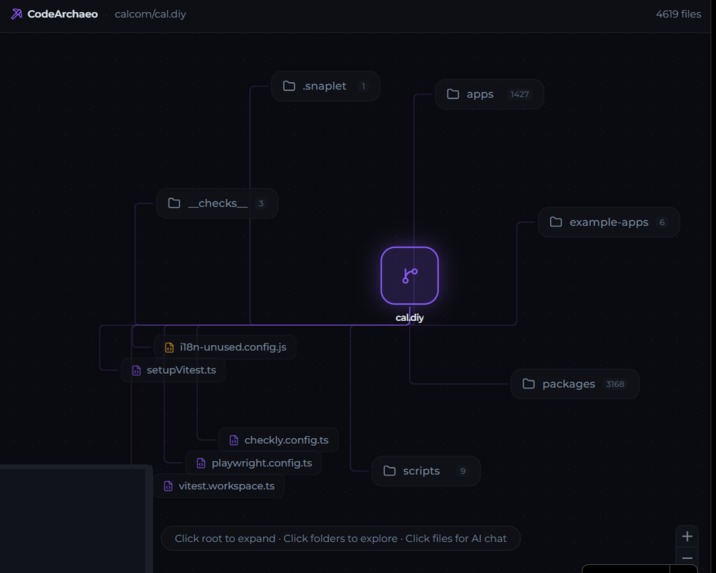The height and width of the screenshot is (573, 716).
Task: Click the example-apps folder icon
Action: pyautogui.click(x=556, y=222)
